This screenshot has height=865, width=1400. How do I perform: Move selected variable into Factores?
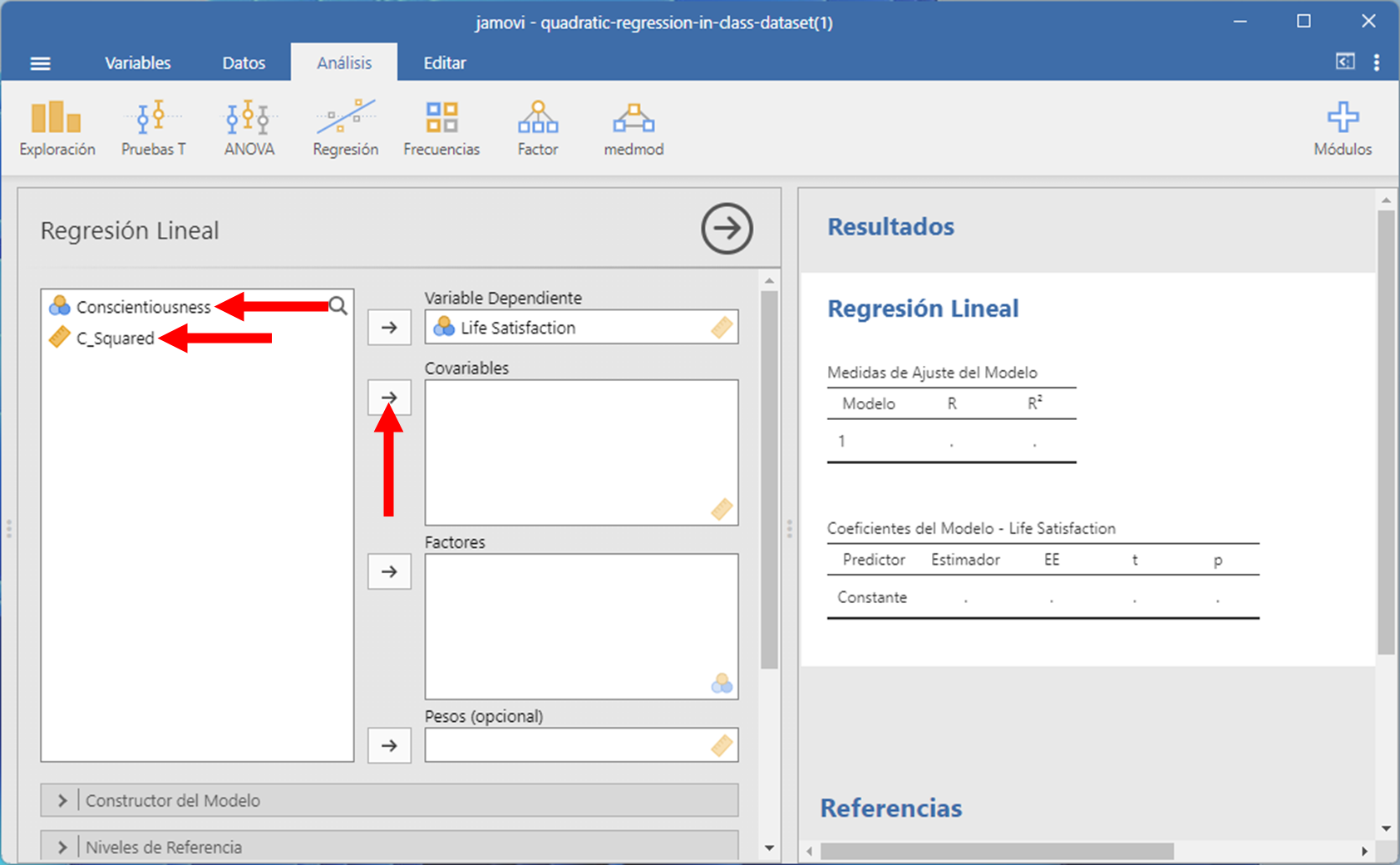click(389, 571)
